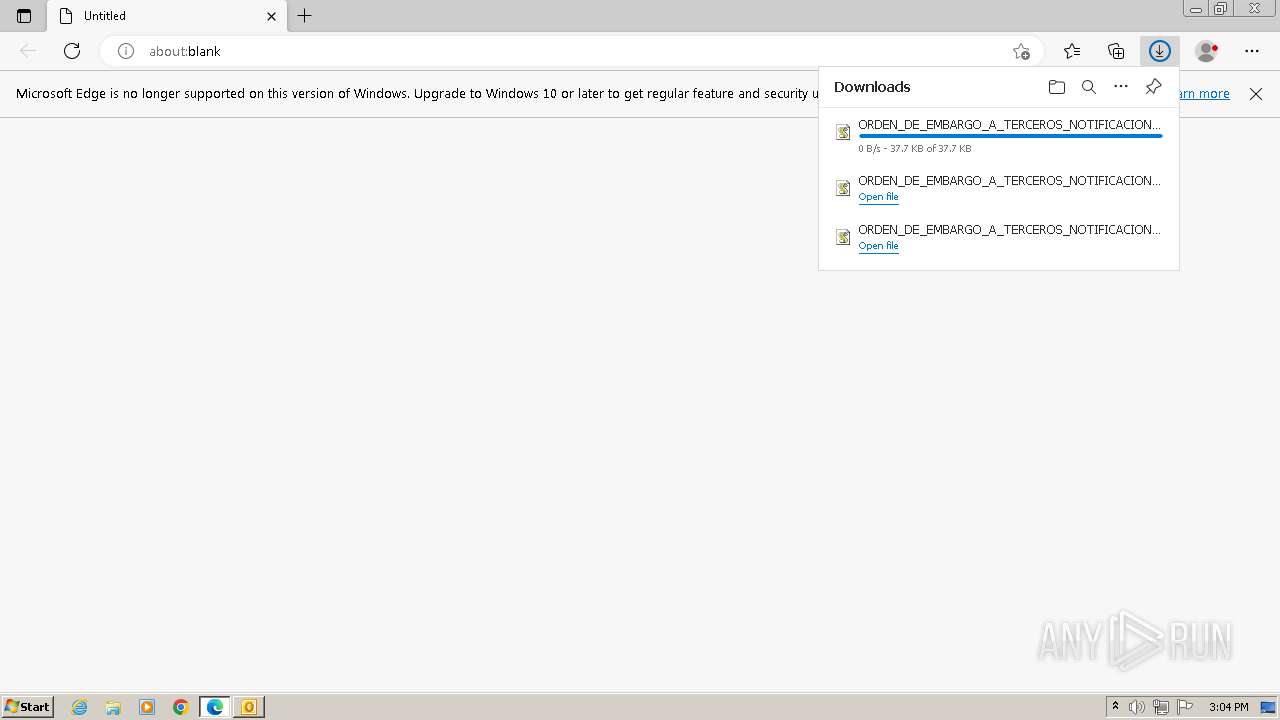Select the in-progress ORDEN_DE_EMBARGO download entry
This screenshot has width=1280, height=720.
[999, 135]
